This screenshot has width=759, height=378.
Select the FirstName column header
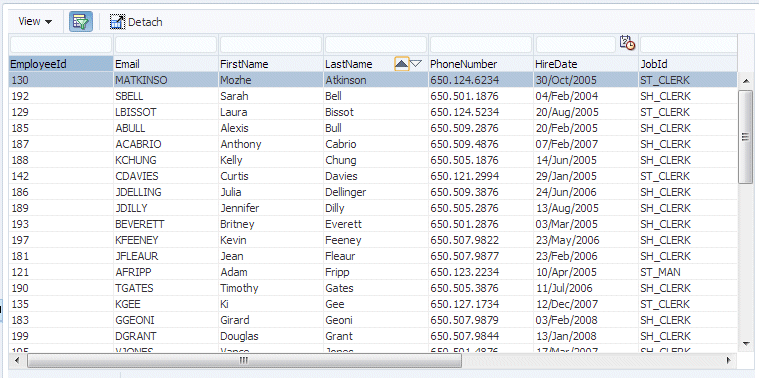(x=271, y=64)
